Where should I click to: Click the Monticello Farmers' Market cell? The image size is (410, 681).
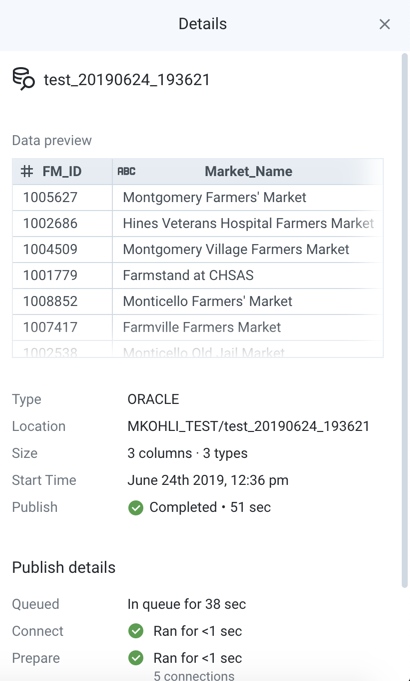(248, 301)
